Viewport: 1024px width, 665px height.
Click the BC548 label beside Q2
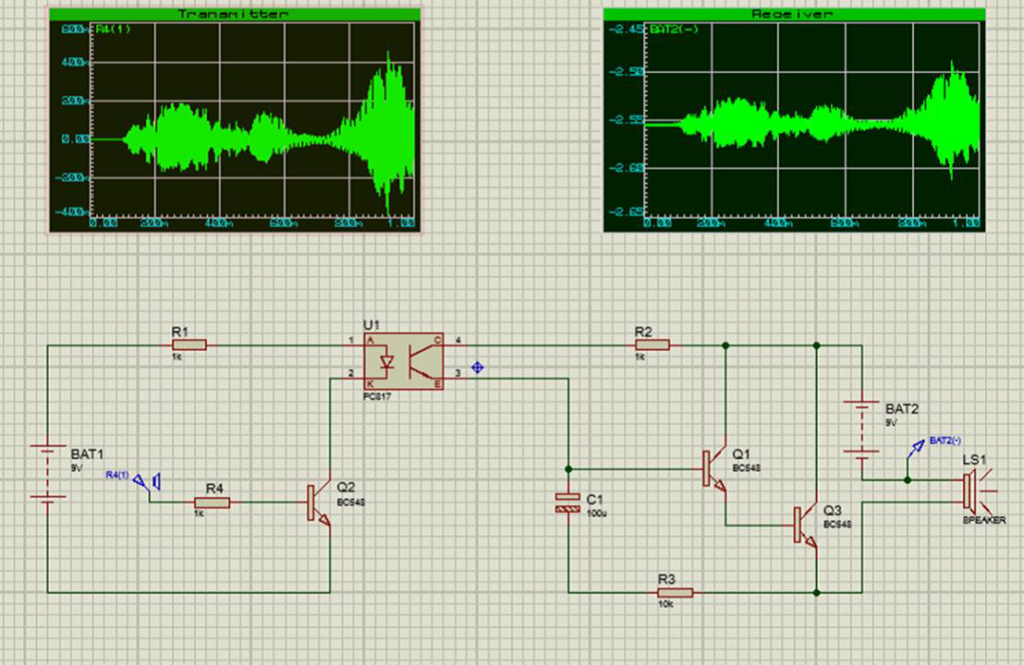(x=351, y=502)
